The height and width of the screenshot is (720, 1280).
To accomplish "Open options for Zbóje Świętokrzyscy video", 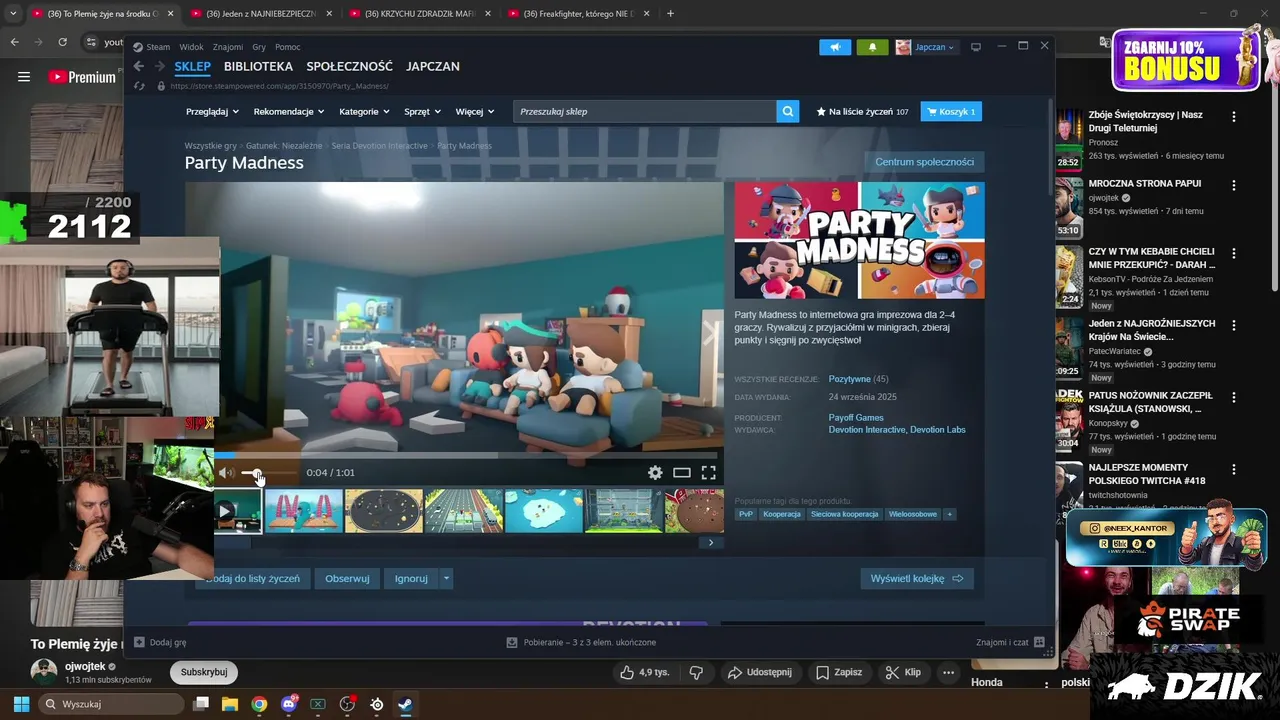I will pos(1233,117).
